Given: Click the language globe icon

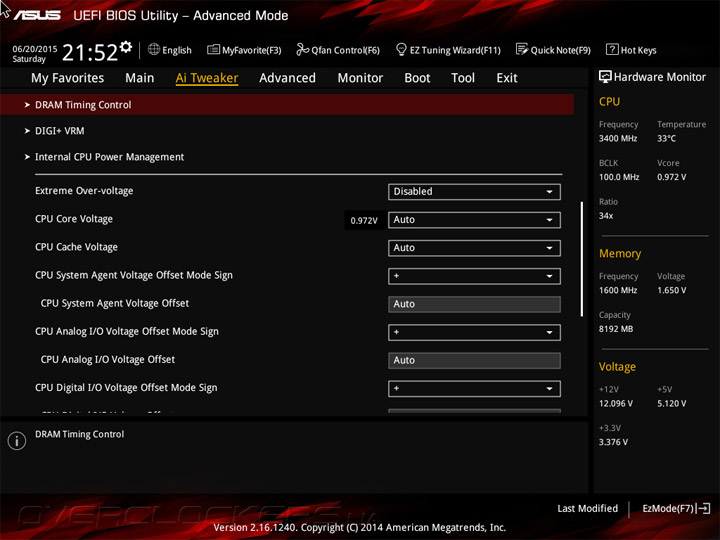Looking at the screenshot, I should 154,49.
